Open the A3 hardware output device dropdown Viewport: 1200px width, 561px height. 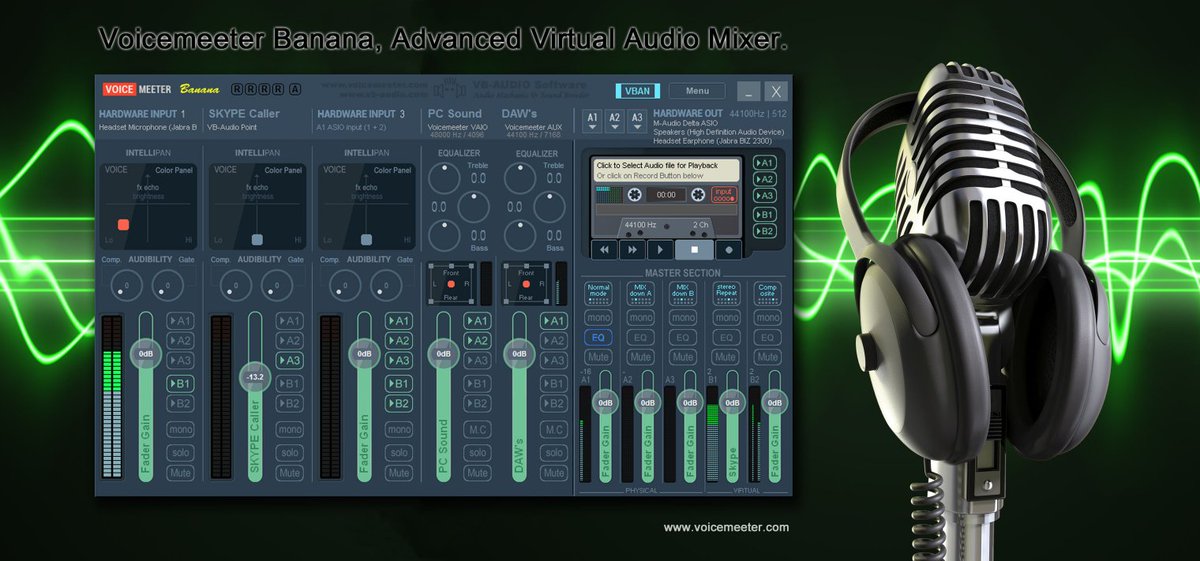[x=636, y=121]
